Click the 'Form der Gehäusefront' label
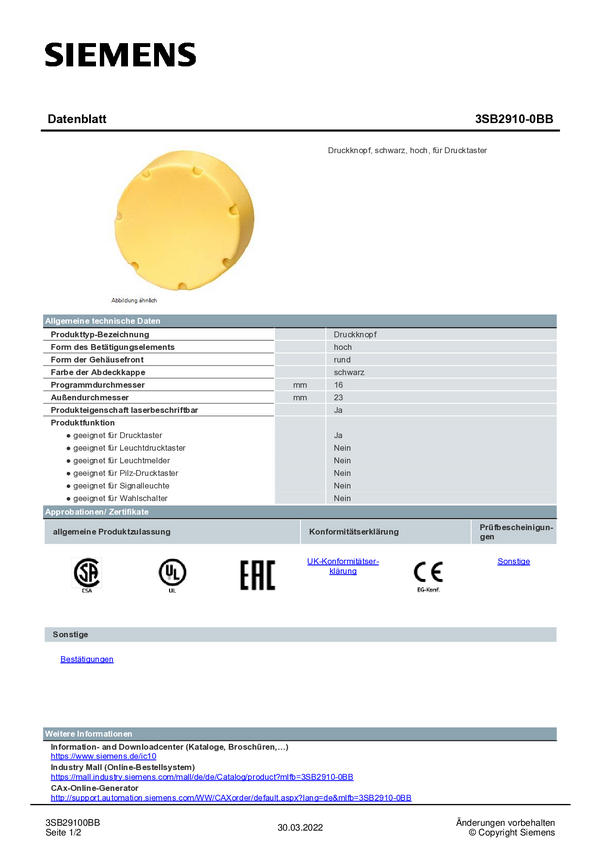Screen dimensions: 601x850 pyautogui.click(x=97, y=359)
